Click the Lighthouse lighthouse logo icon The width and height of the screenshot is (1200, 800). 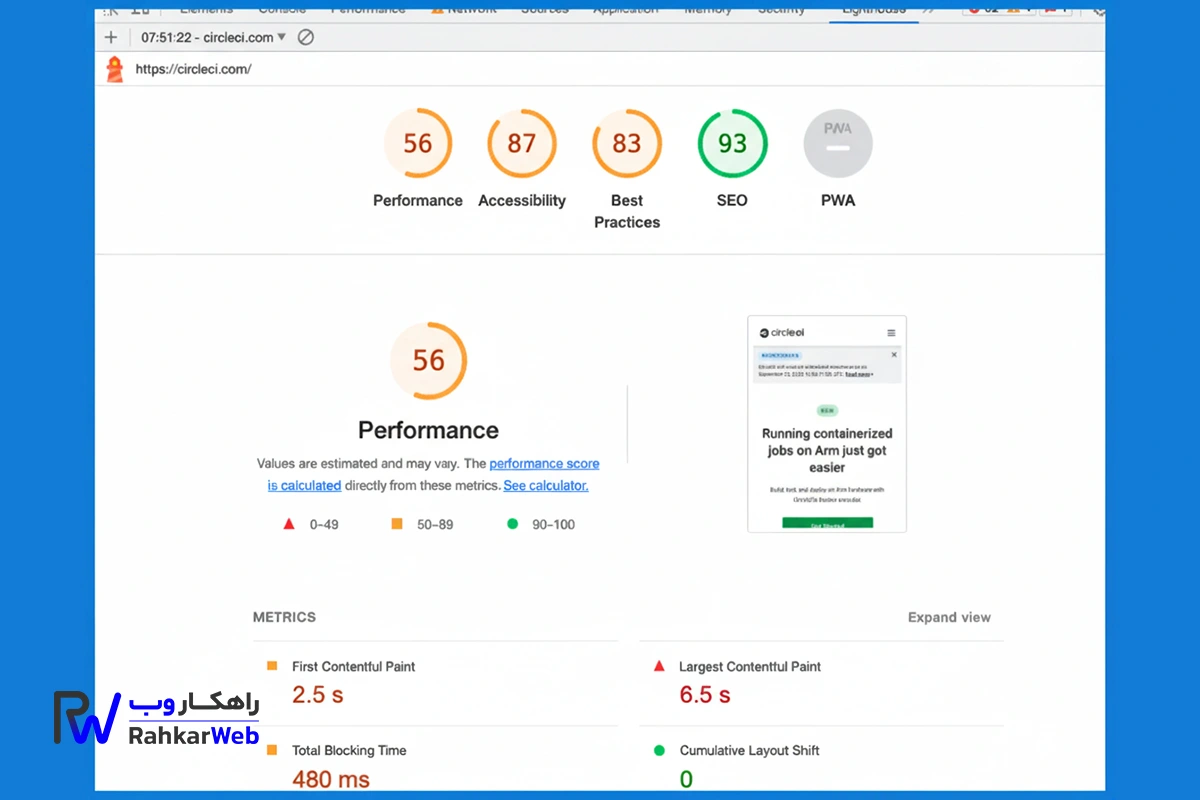pos(115,69)
